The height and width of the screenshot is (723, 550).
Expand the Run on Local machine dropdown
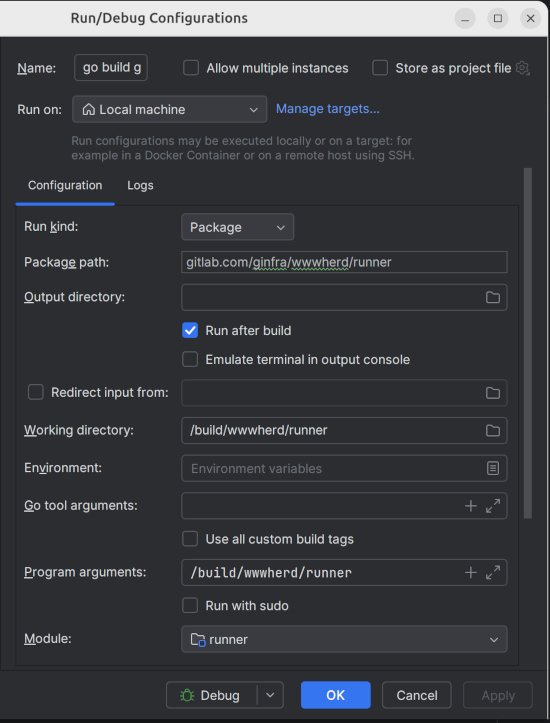pos(170,109)
